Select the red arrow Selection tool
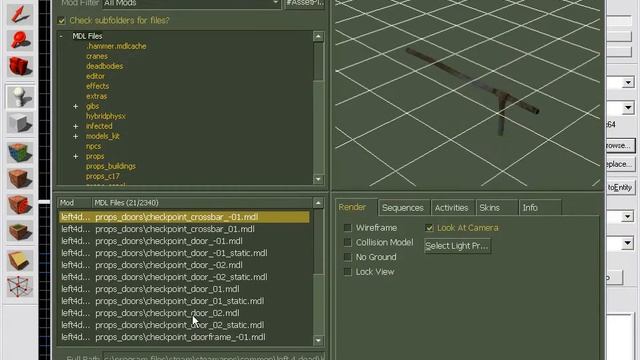The height and width of the screenshot is (360, 640). [19, 14]
